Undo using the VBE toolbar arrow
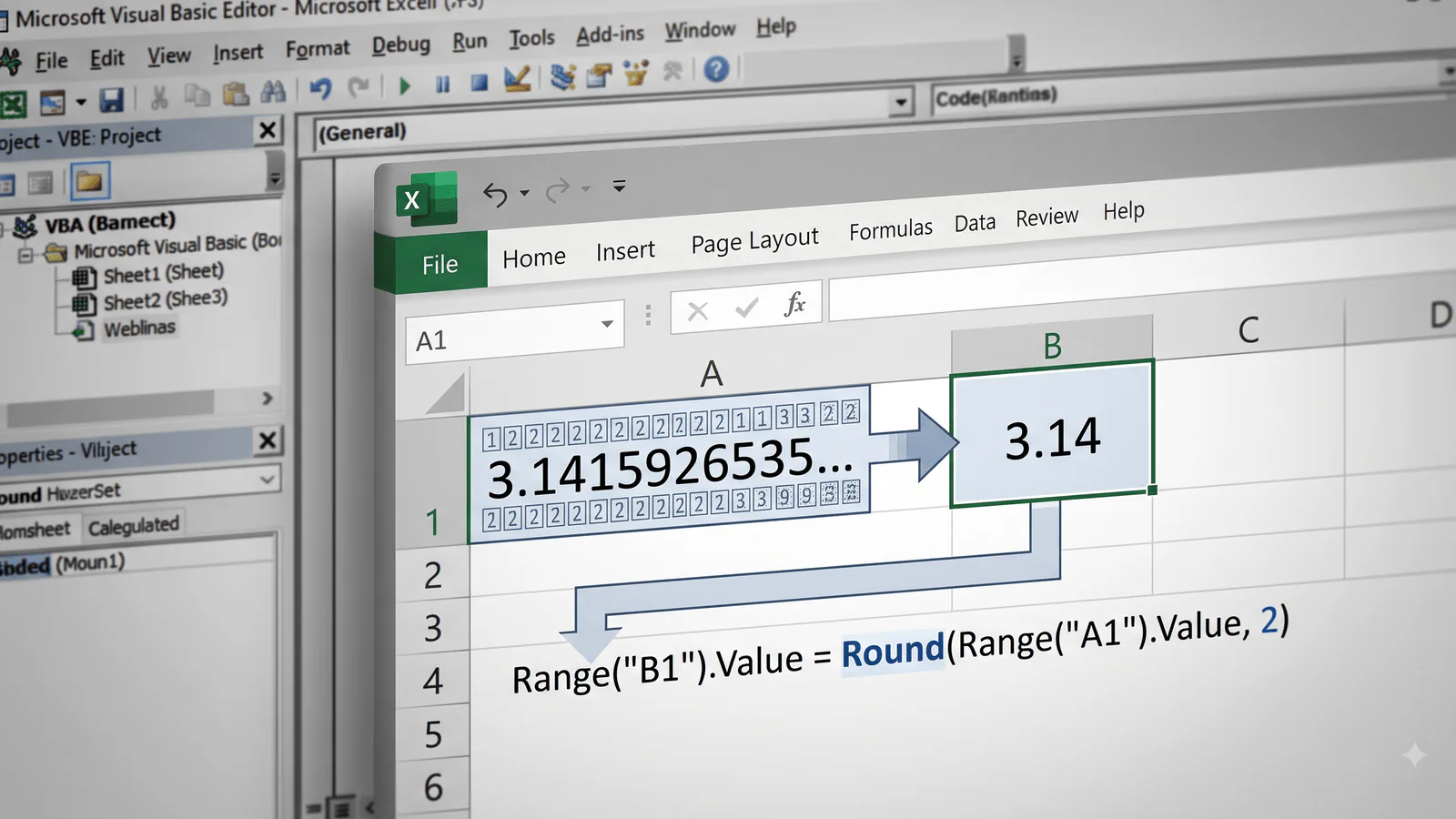 [320, 88]
